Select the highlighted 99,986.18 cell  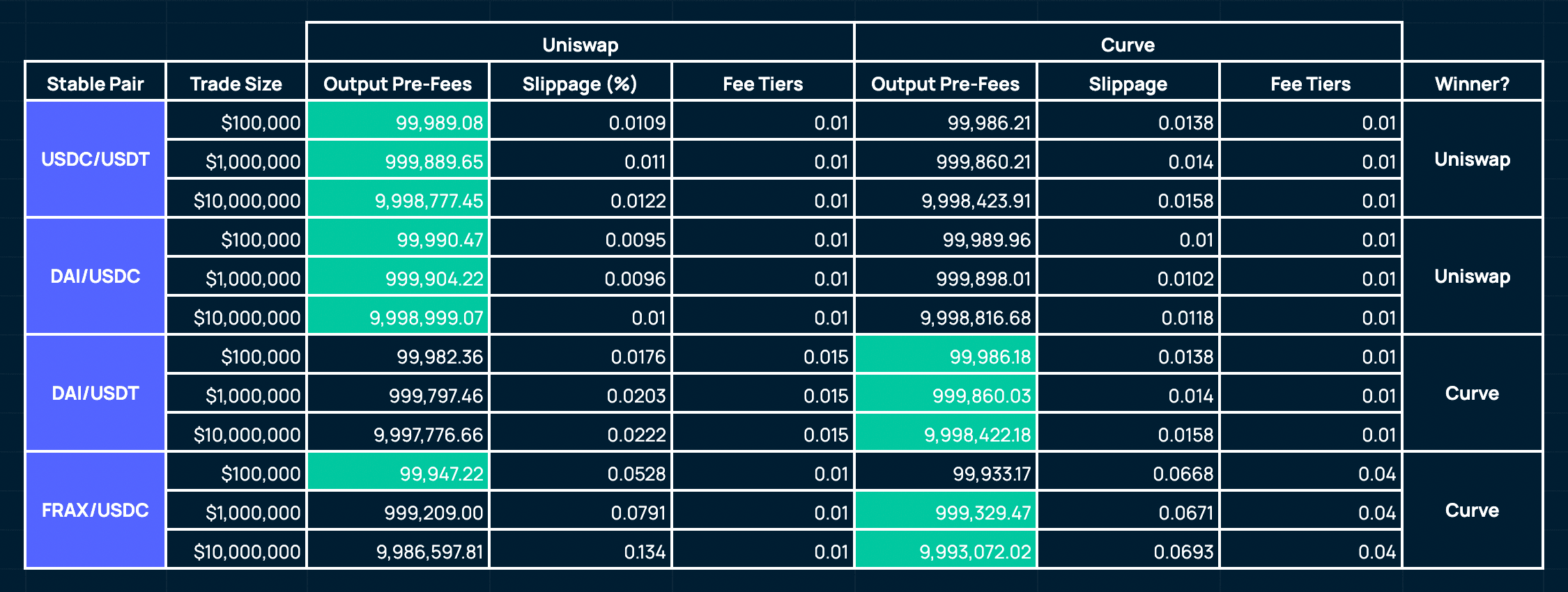pyautogui.click(x=946, y=355)
